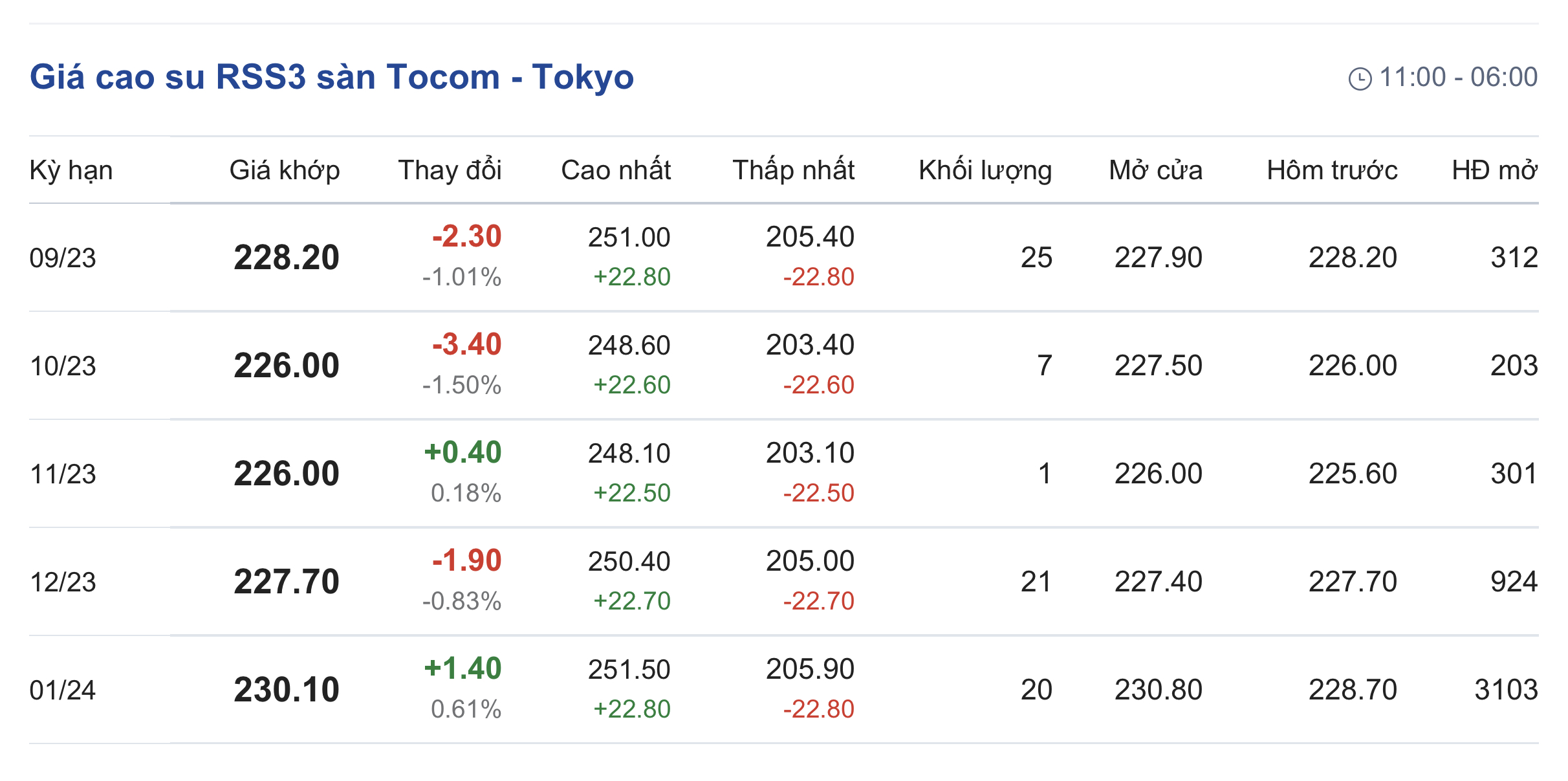Select the 10/23 contract term

(x=63, y=366)
